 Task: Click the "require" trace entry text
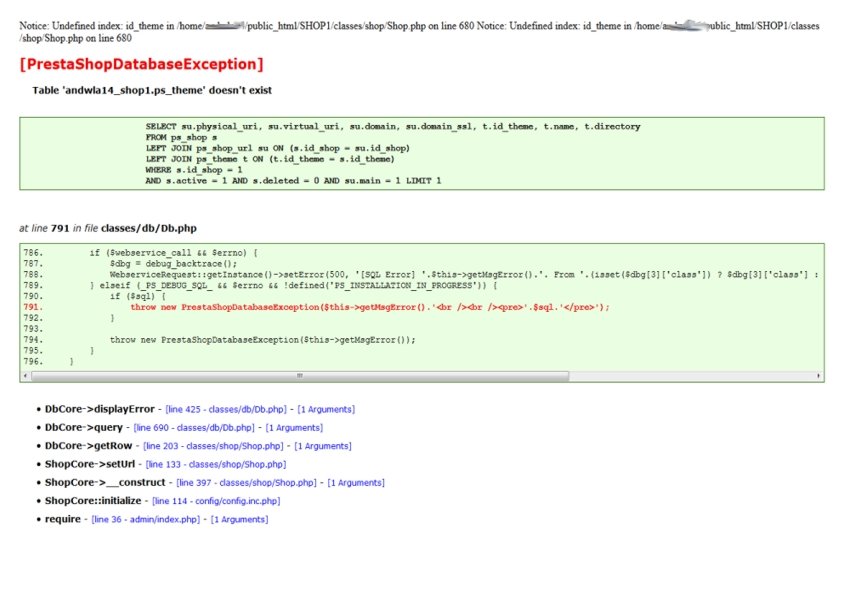click(63, 519)
